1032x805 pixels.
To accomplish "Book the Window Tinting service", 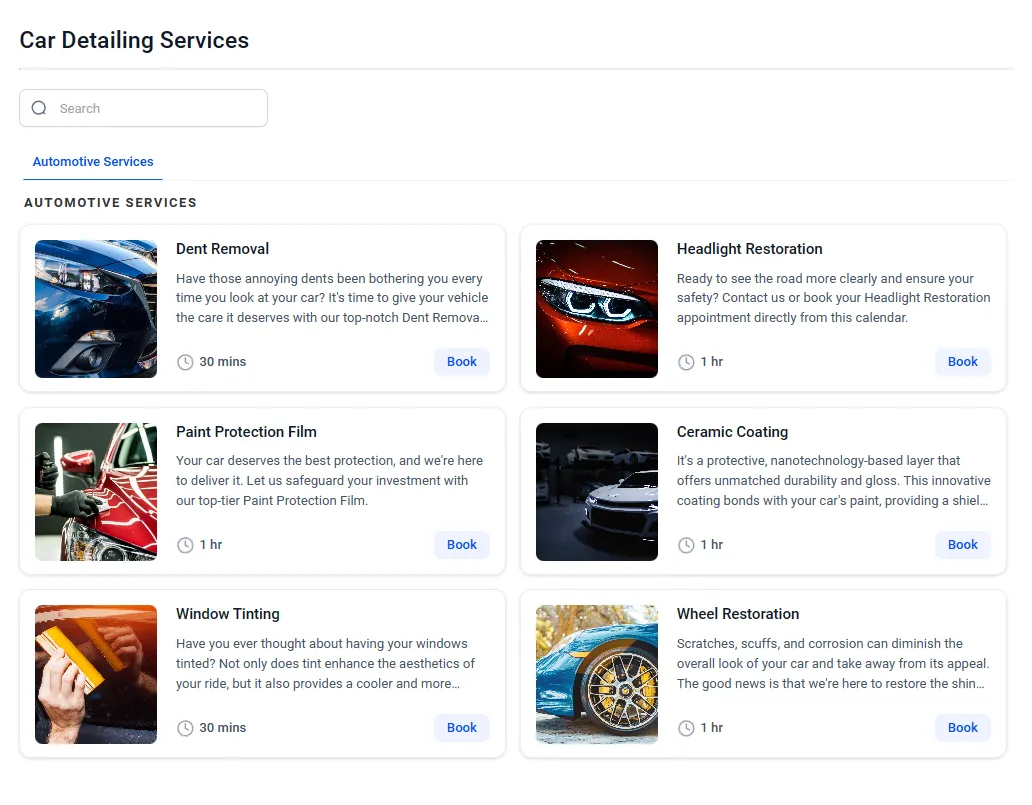I will tap(461, 728).
